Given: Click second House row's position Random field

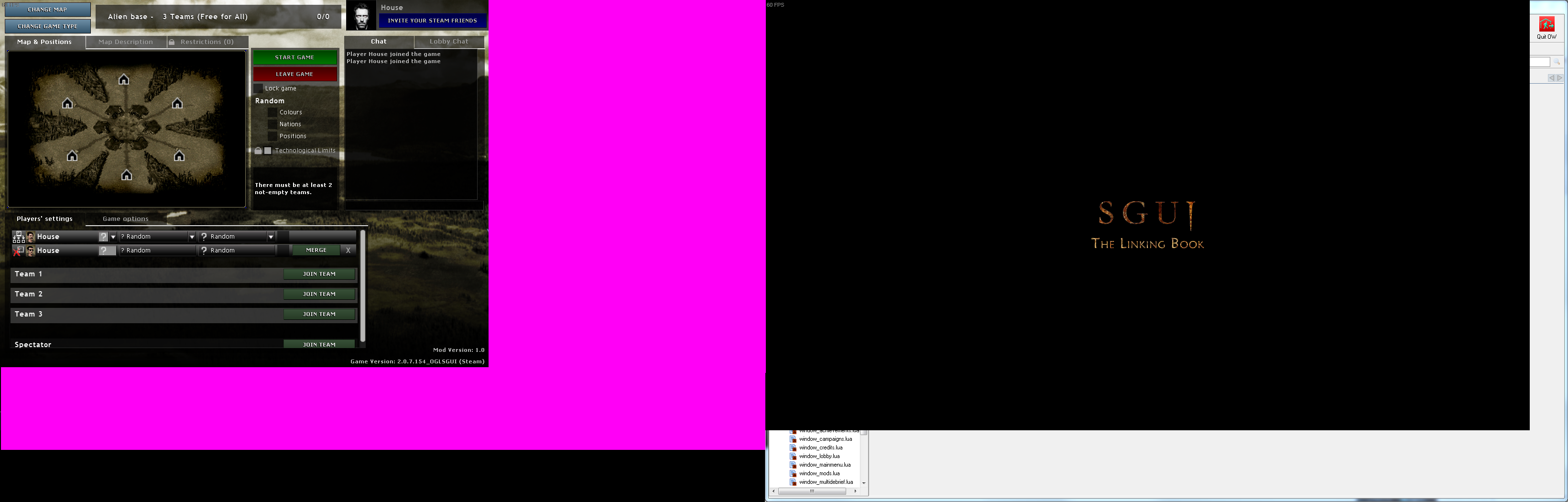Looking at the screenshot, I should tap(238, 251).
